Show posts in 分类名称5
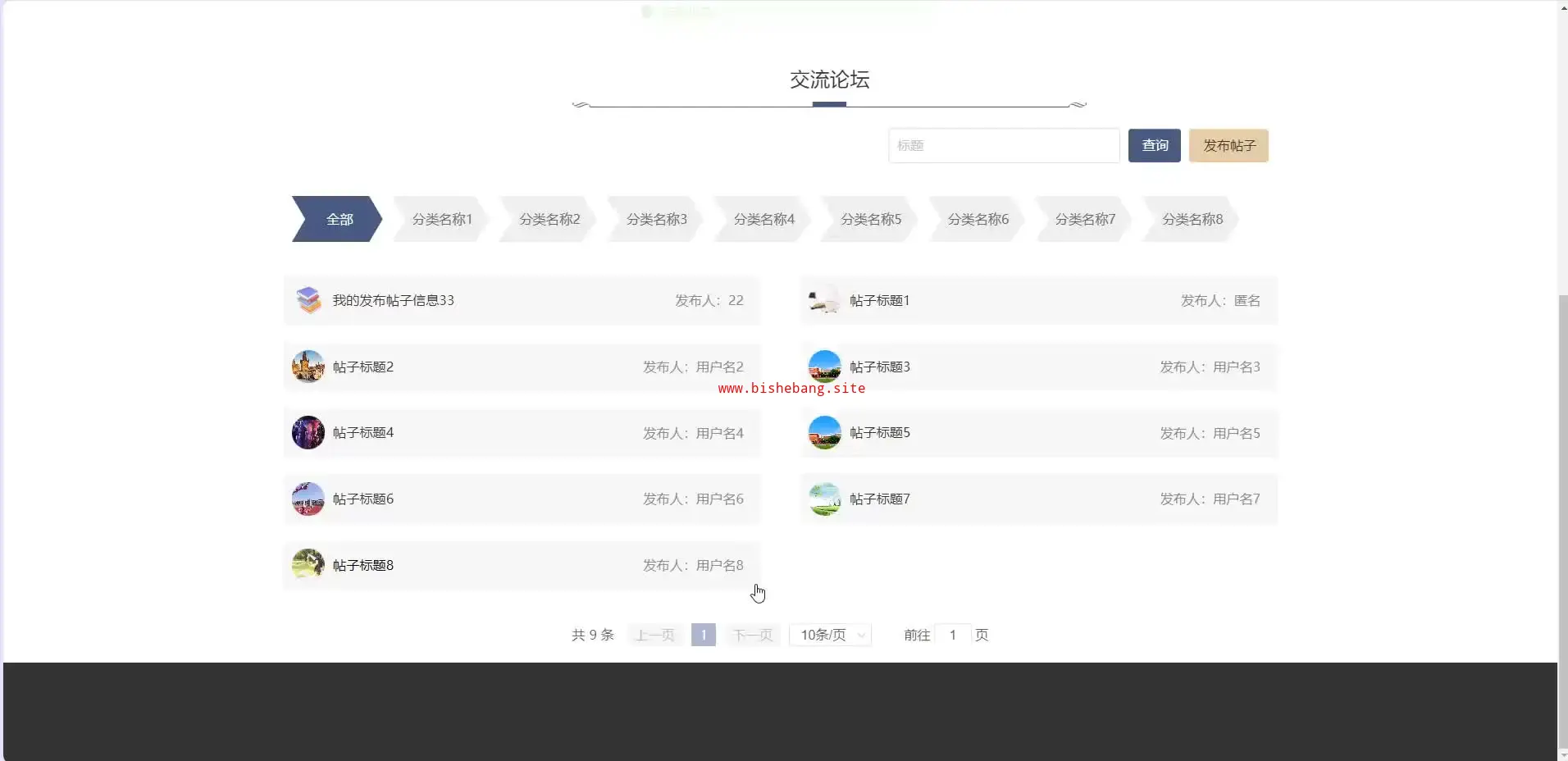Viewport: 1568px width, 761px height. (x=871, y=219)
